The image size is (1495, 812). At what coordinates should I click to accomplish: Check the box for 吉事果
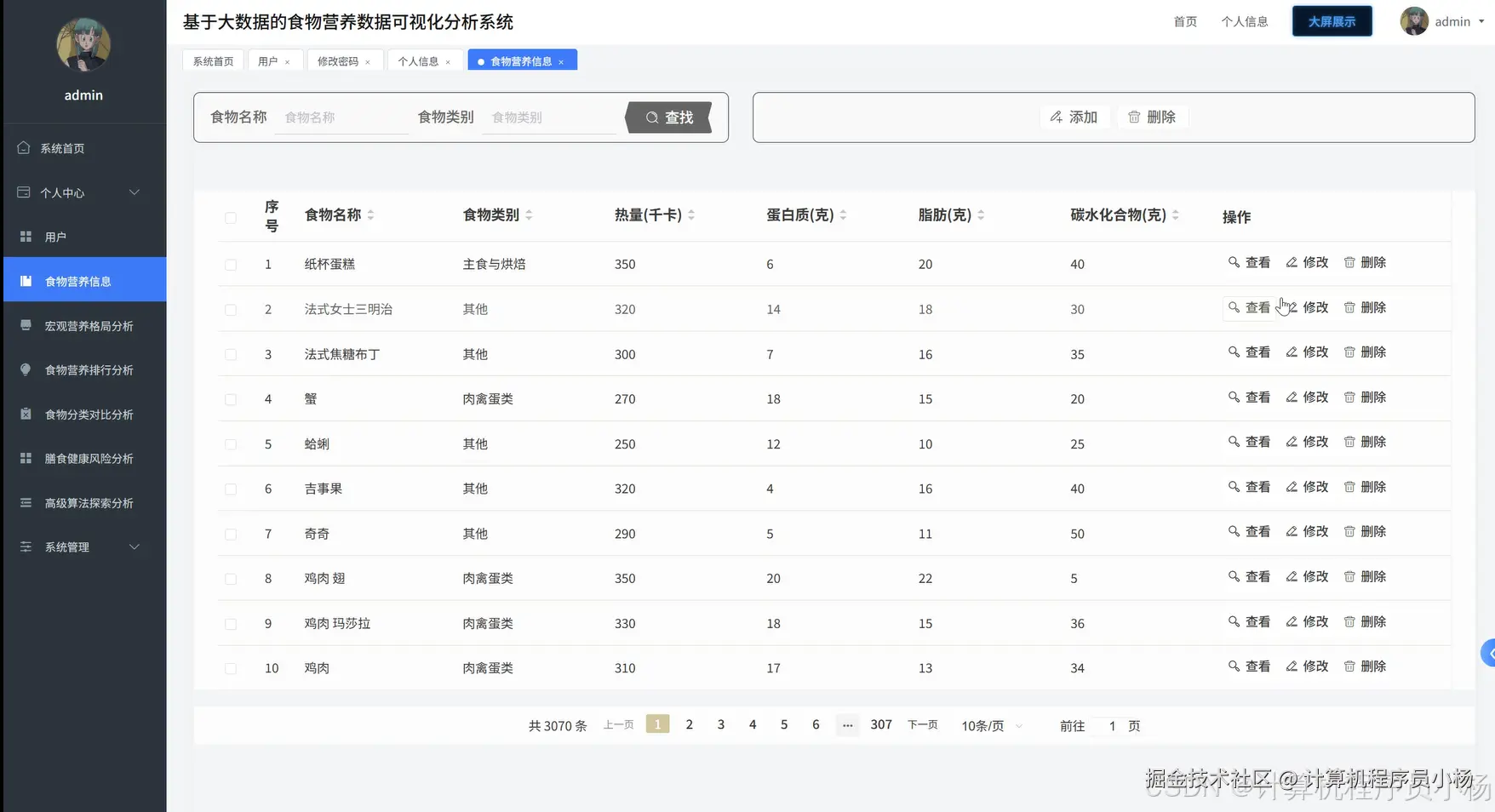pos(231,489)
